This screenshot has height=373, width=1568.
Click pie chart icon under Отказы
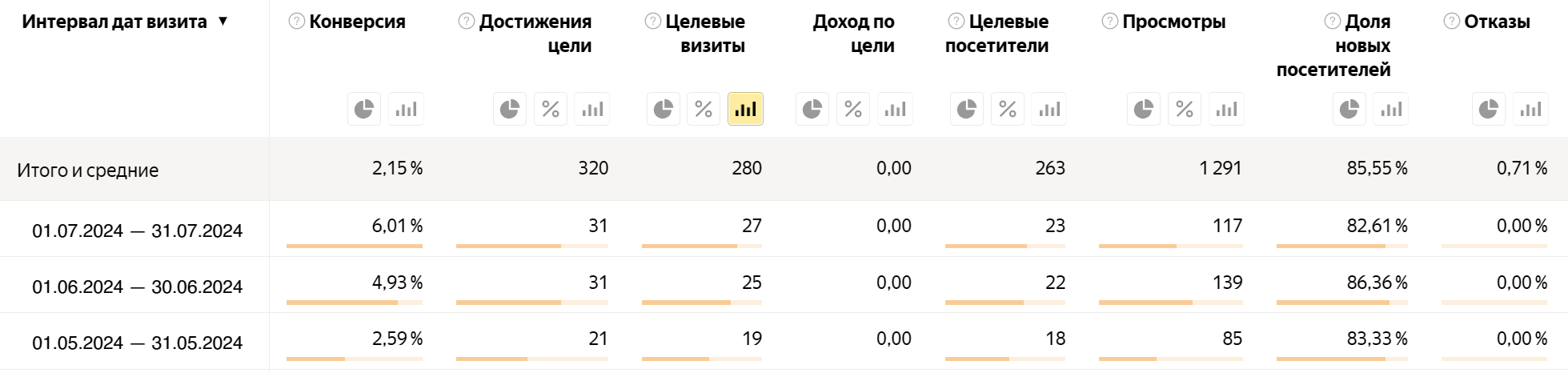pyautogui.click(x=1489, y=110)
